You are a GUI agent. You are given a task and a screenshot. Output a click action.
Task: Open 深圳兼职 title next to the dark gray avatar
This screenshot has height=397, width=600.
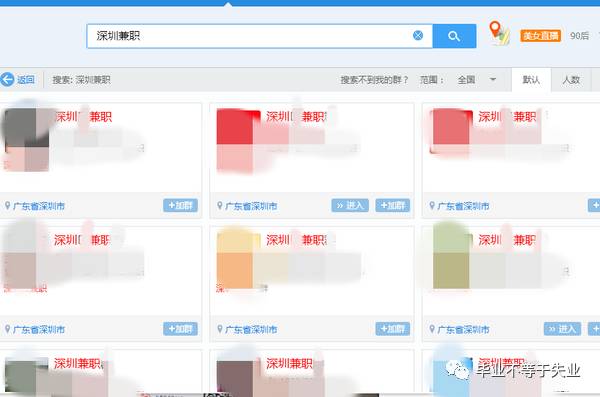point(84,116)
